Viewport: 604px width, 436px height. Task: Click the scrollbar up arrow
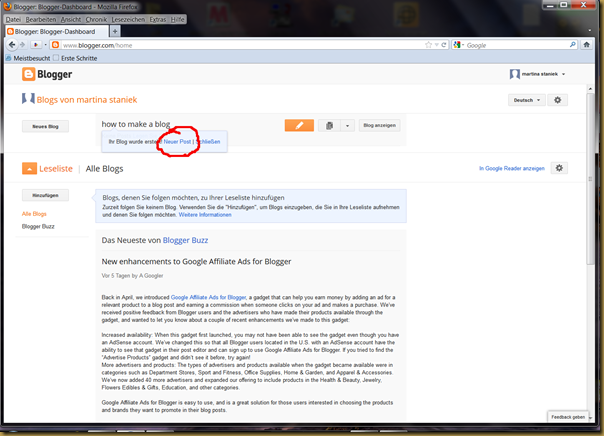tap(590, 89)
